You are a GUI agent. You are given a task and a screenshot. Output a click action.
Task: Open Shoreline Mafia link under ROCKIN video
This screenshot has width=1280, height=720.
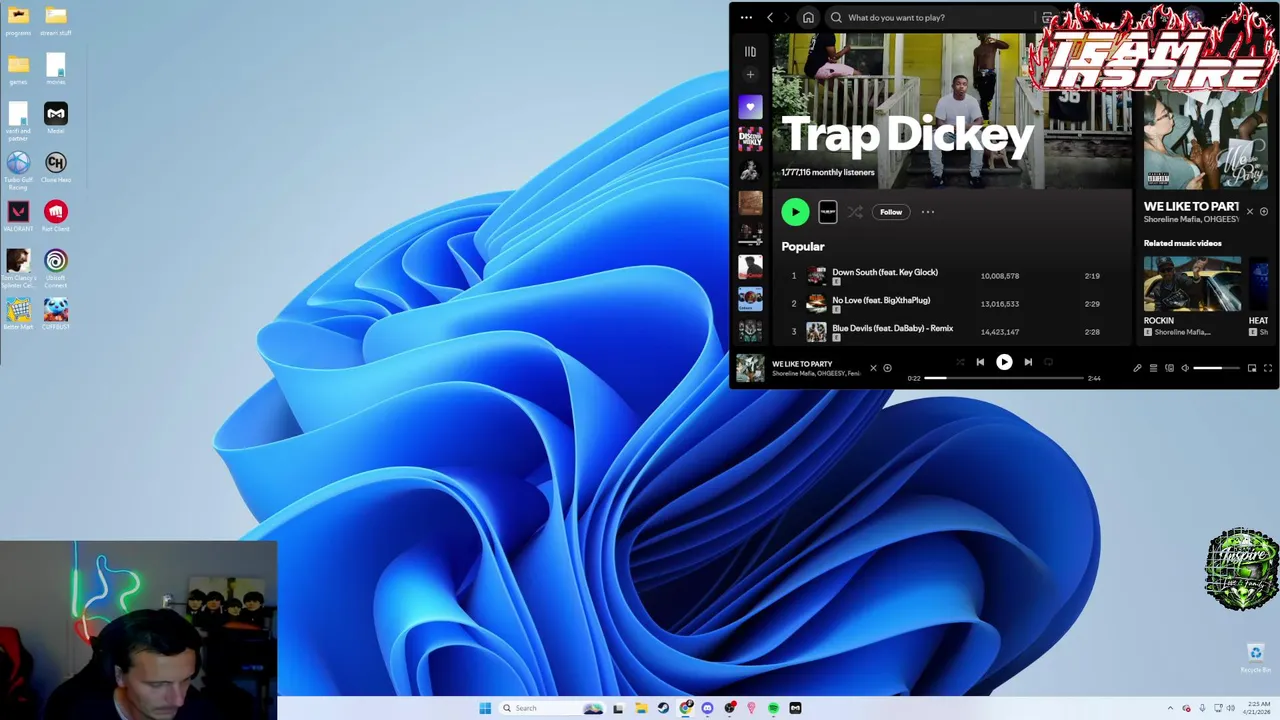coord(1182,332)
